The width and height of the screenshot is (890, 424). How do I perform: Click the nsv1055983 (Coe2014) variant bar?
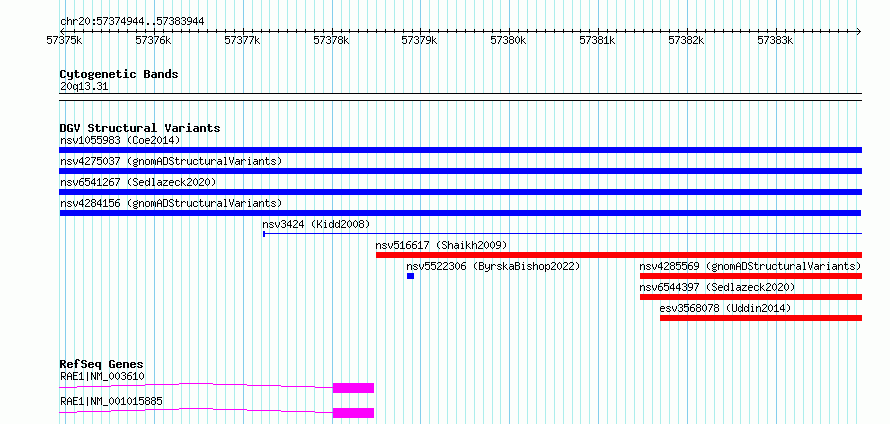coord(460,150)
